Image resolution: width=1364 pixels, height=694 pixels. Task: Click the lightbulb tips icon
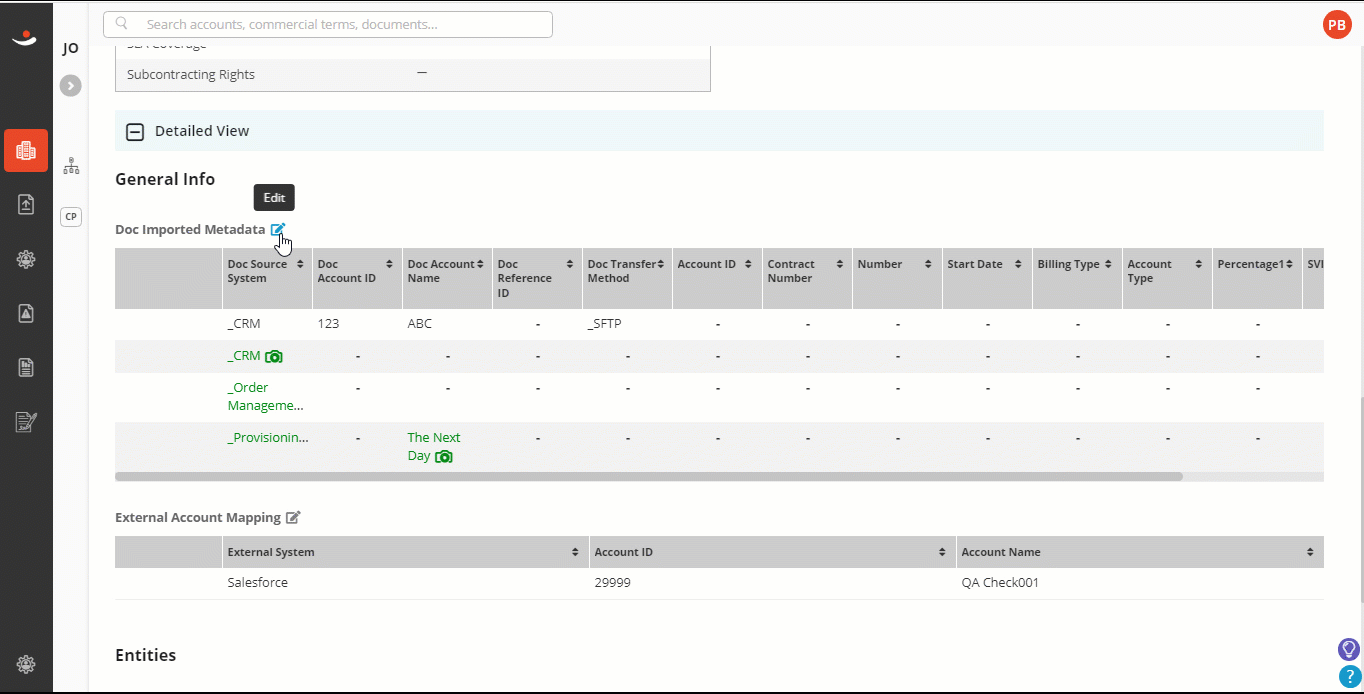(x=1349, y=649)
